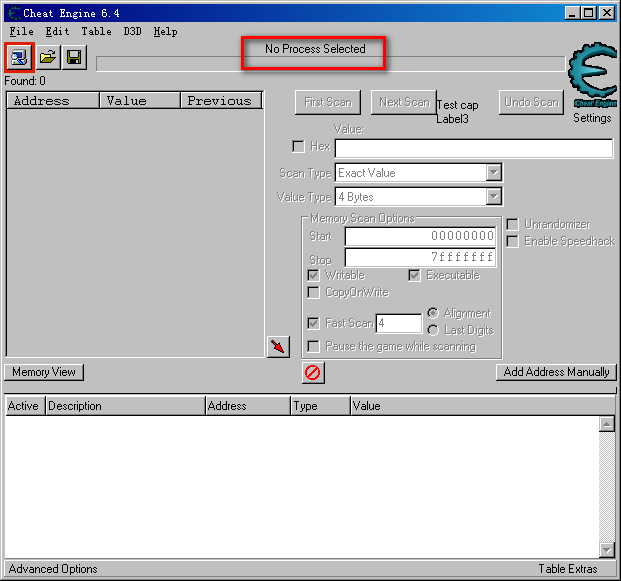Open the Table menu
This screenshot has height=581, width=621.
96,31
